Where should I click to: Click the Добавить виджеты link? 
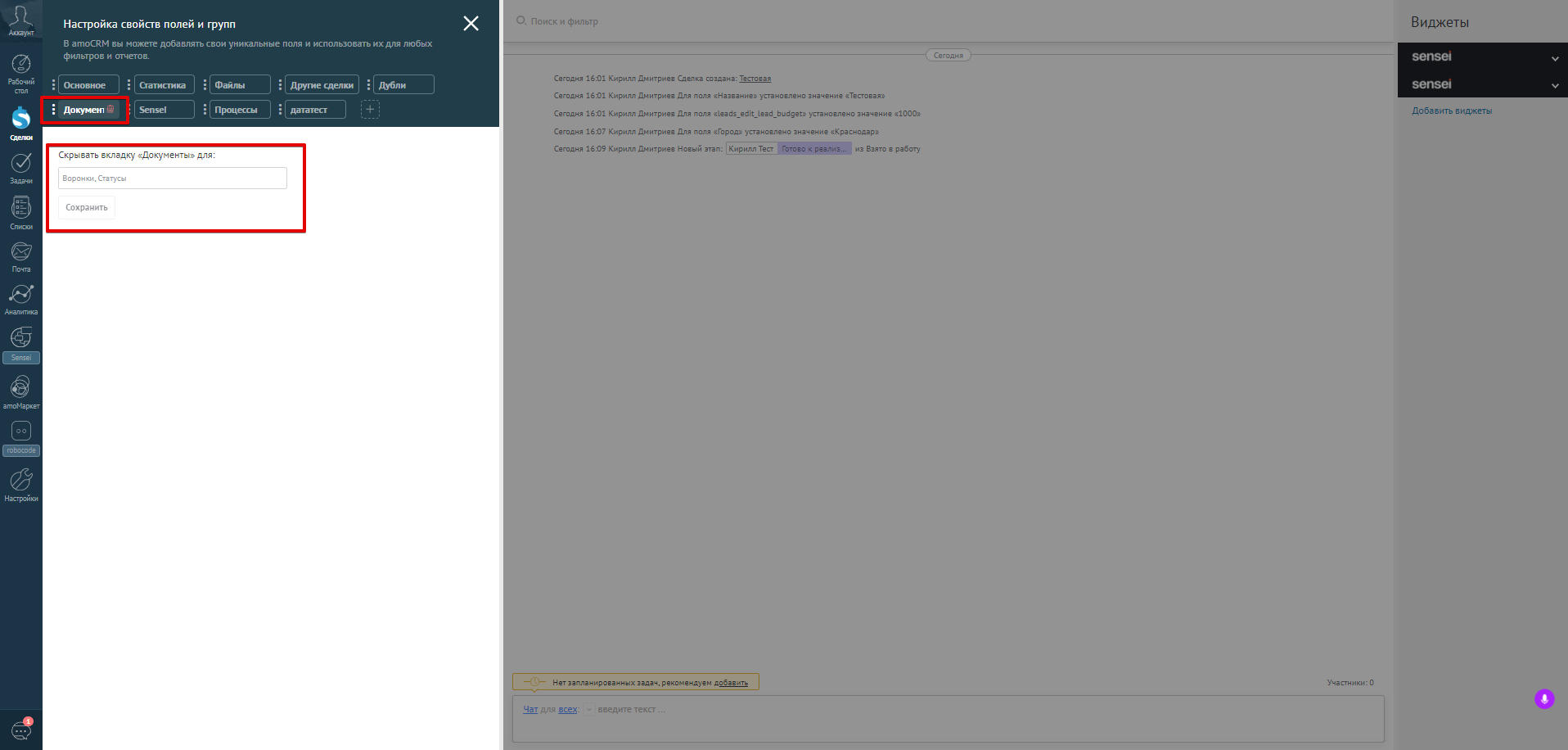point(1452,111)
